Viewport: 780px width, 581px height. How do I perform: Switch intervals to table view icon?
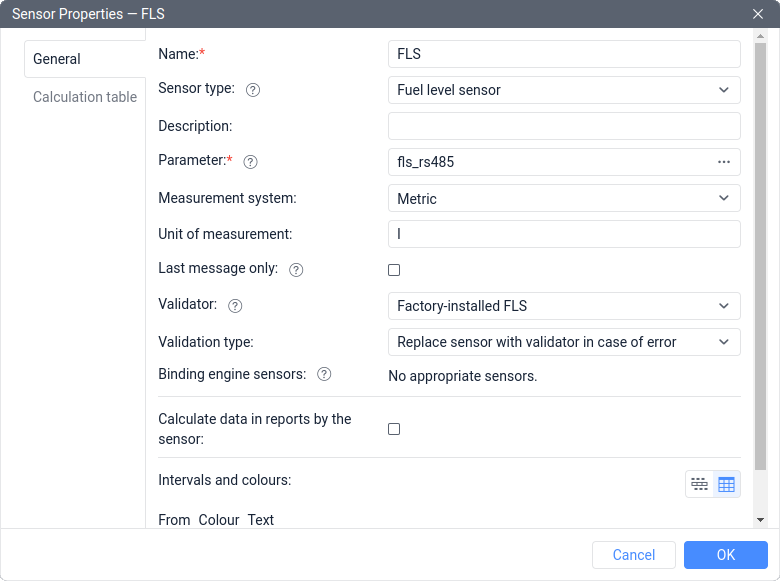pos(726,485)
